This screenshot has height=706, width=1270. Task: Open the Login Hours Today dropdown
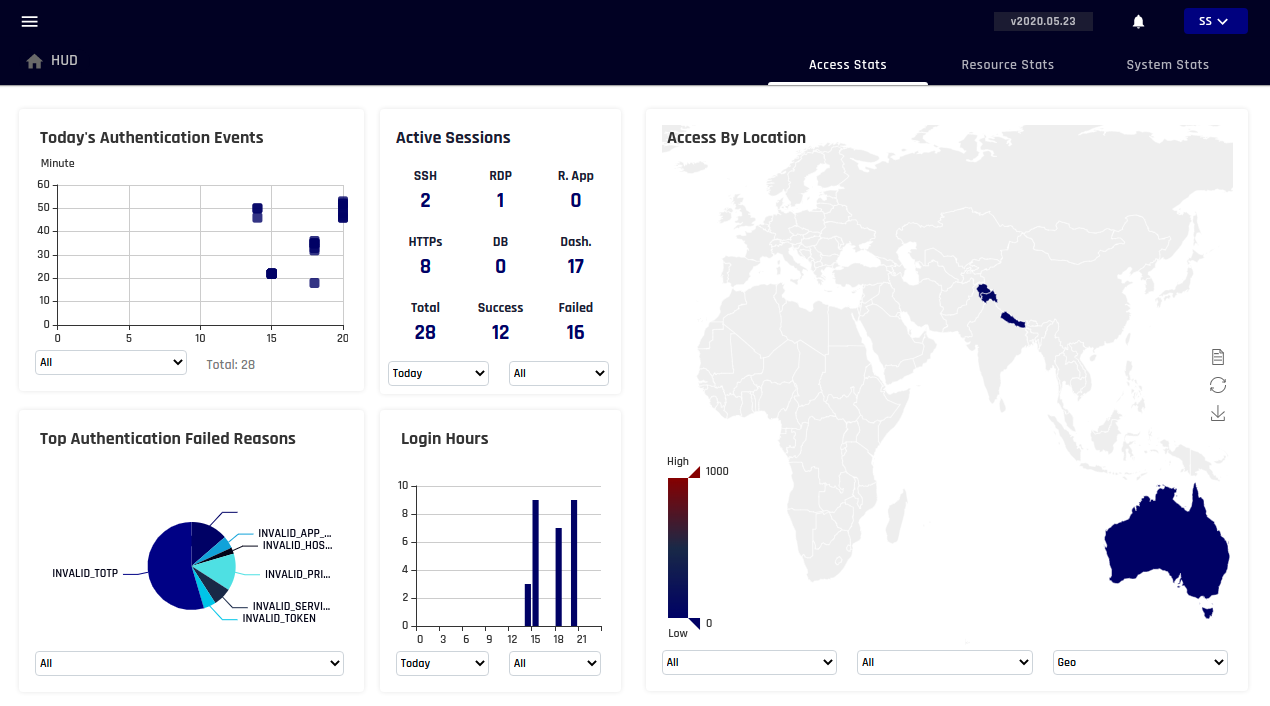pos(443,663)
